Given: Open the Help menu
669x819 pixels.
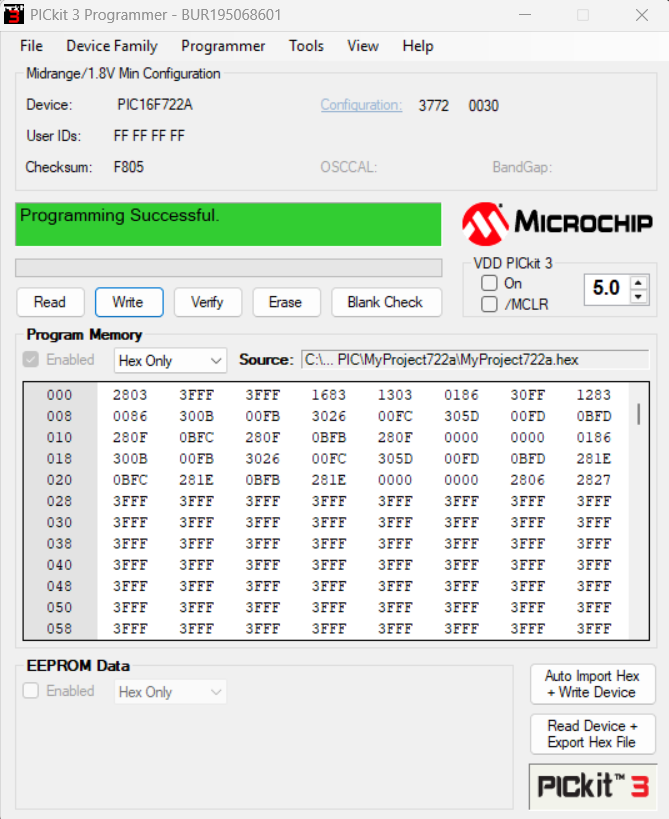Looking at the screenshot, I should click(x=418, y=46).
